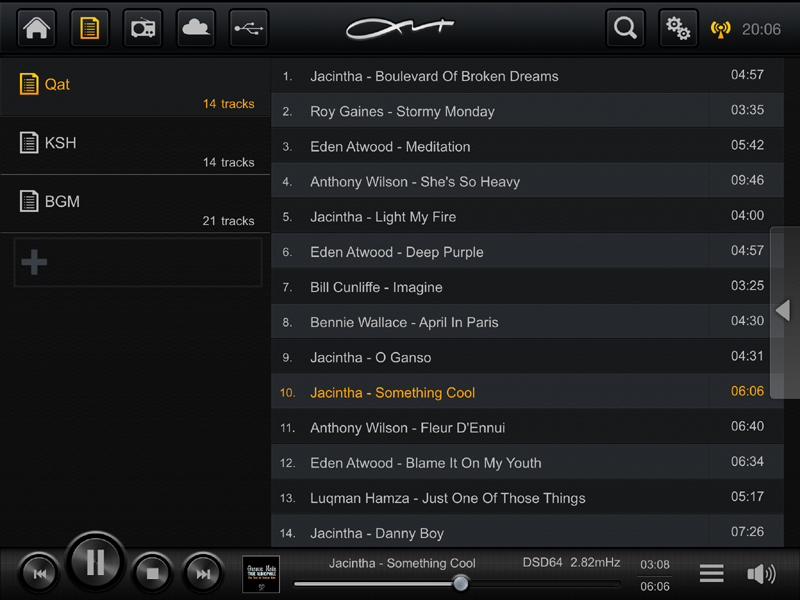
Task: Open the internet radio icon
Action: point(143,28)
